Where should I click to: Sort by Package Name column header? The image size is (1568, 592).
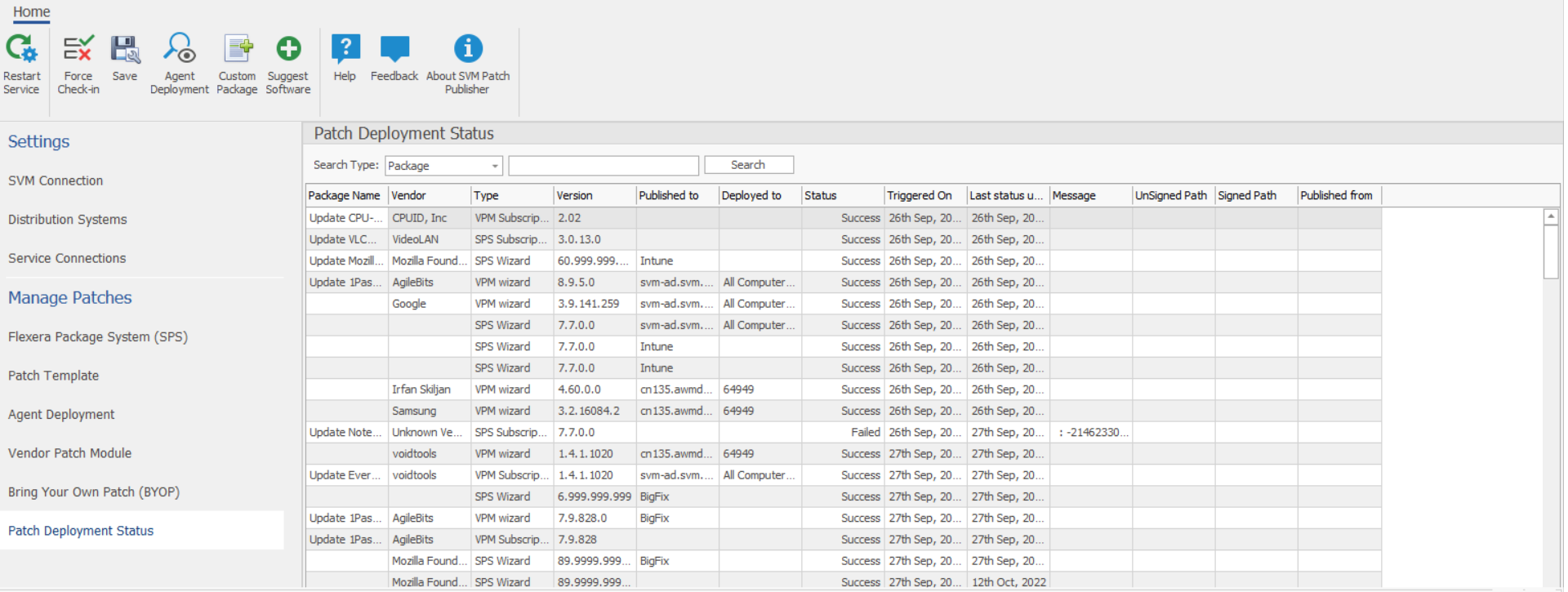click(x=347, y=196)
